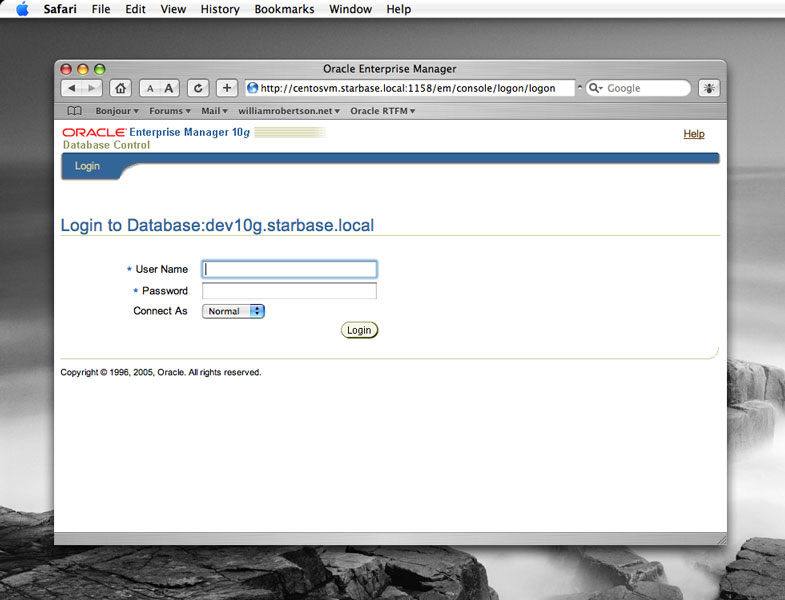Click the URL address field

point(410,88)
